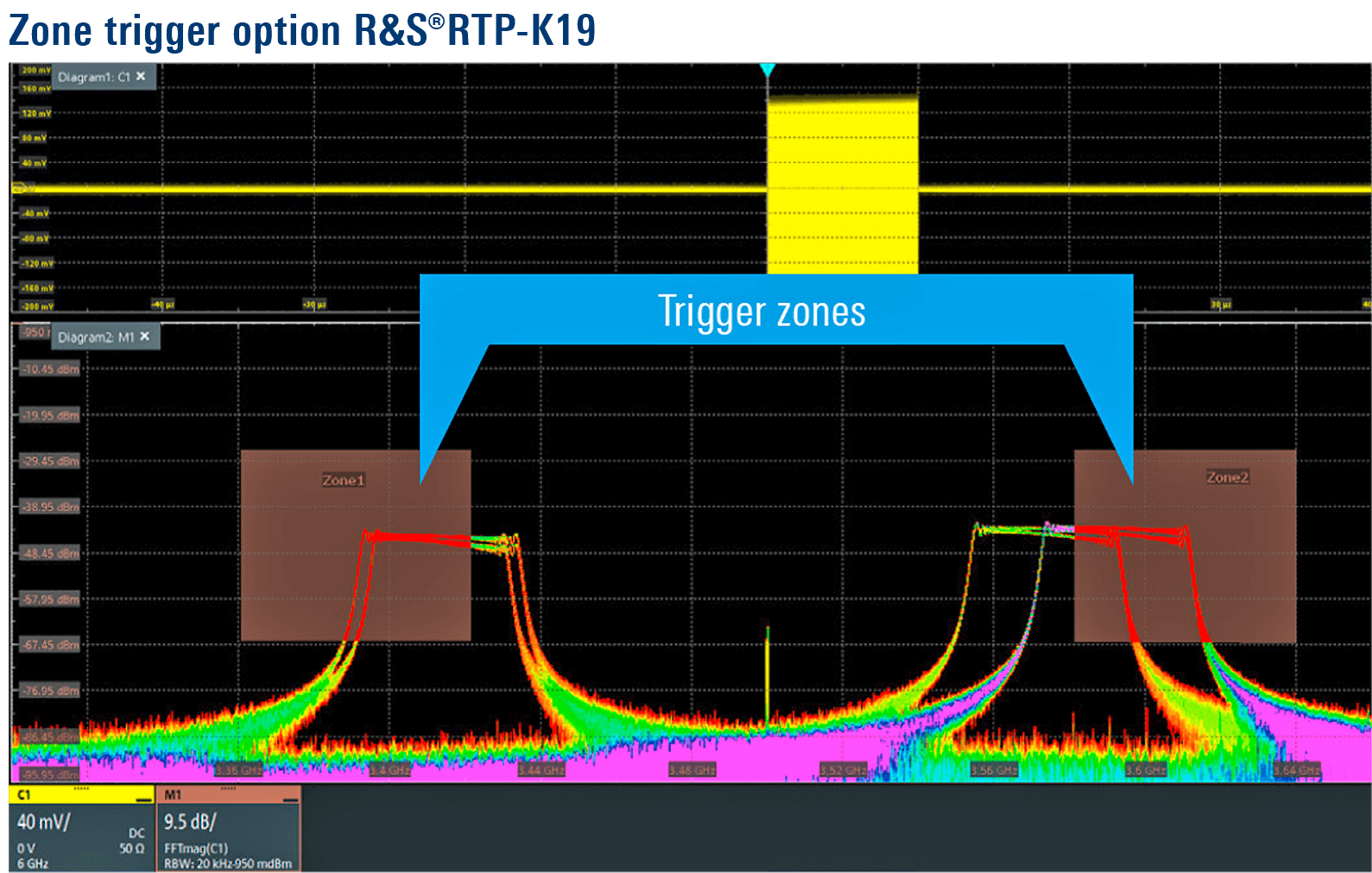1372x873 pixels.
Task: Click the 3.48 GHz frequency label
Action: click(x=692, y=770)
